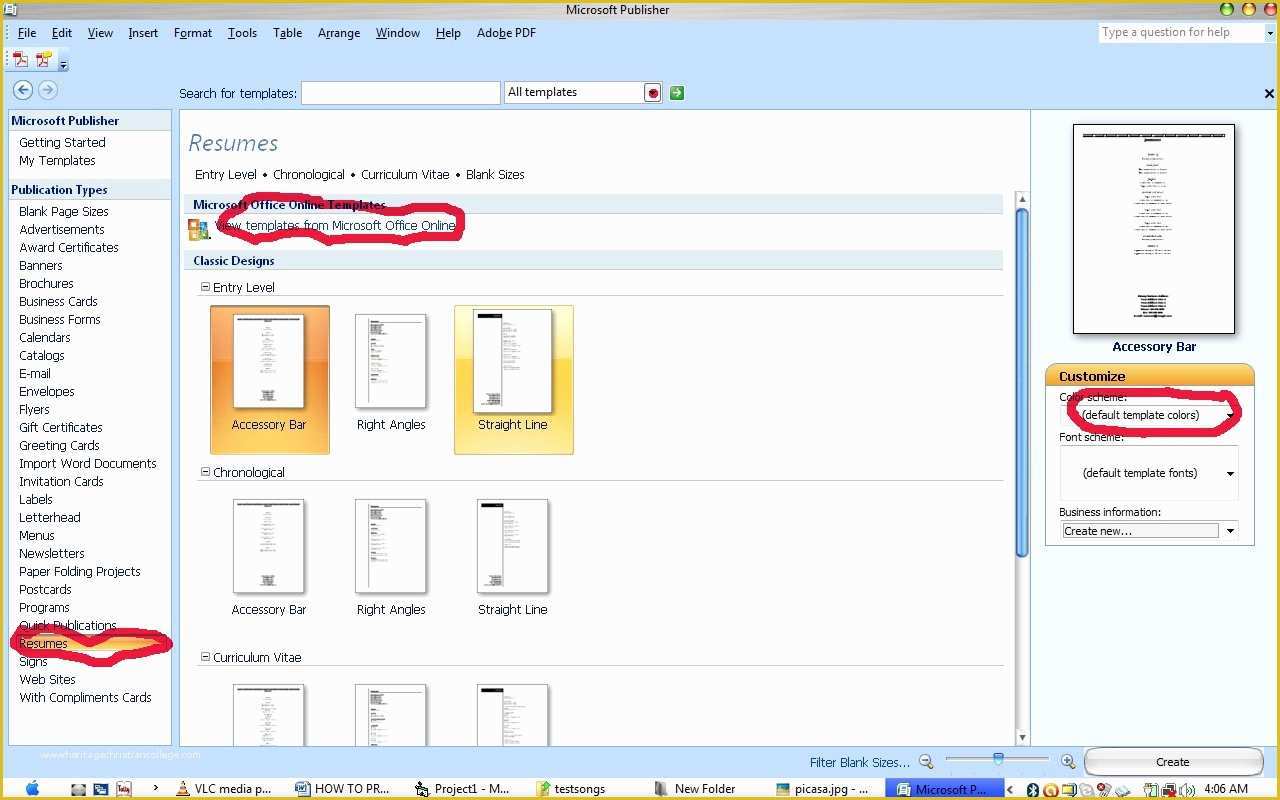The width and height of the screenshot is (1280, 800).
Task: Click the zoom in magnifier icon
Action: coord(1068,762)
